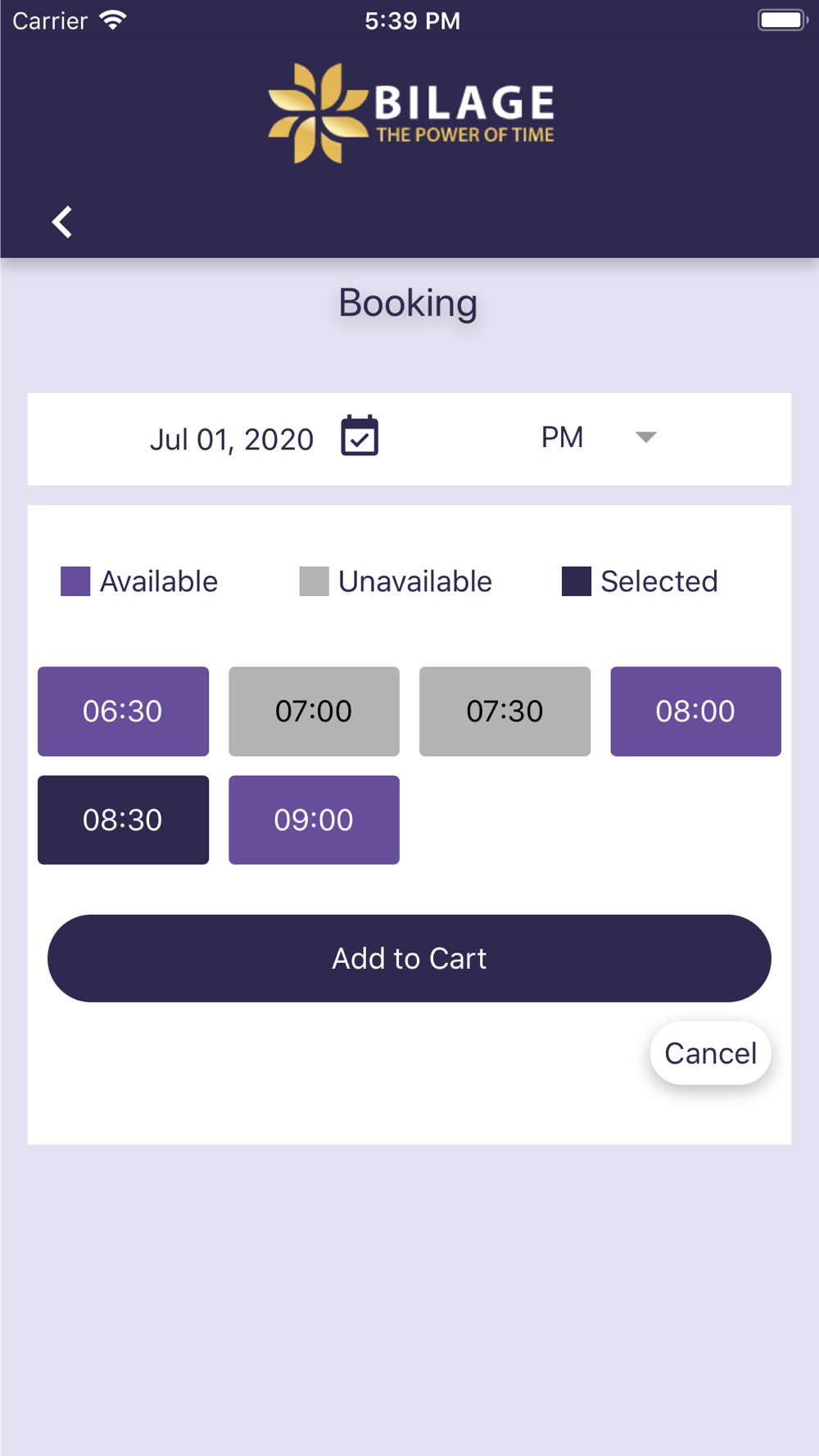Deselect the 08:30 time slot
Viewport: 819px width, 1456px height.
click(123, 820)
